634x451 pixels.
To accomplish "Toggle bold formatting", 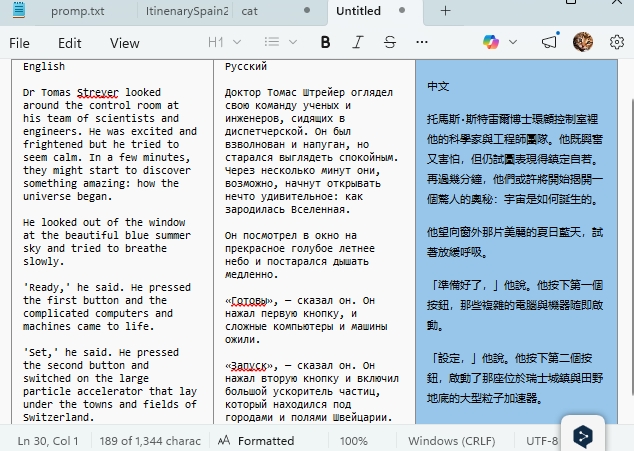I will 325,42.
